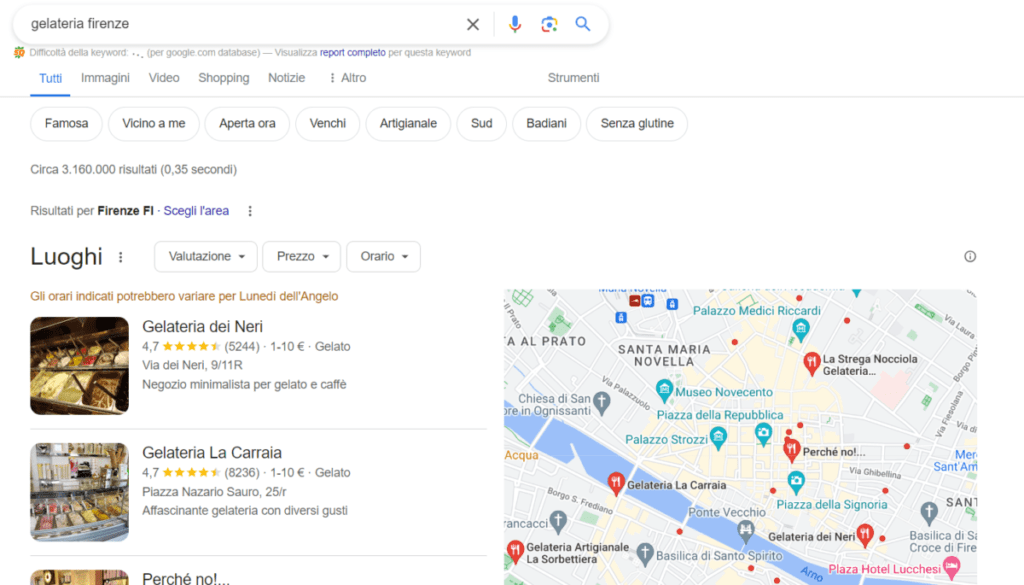Image resolution: width=1024 pixels, height=585 pixels.
Task: Open the Perché no! listing title
Action: coord(186,578)
